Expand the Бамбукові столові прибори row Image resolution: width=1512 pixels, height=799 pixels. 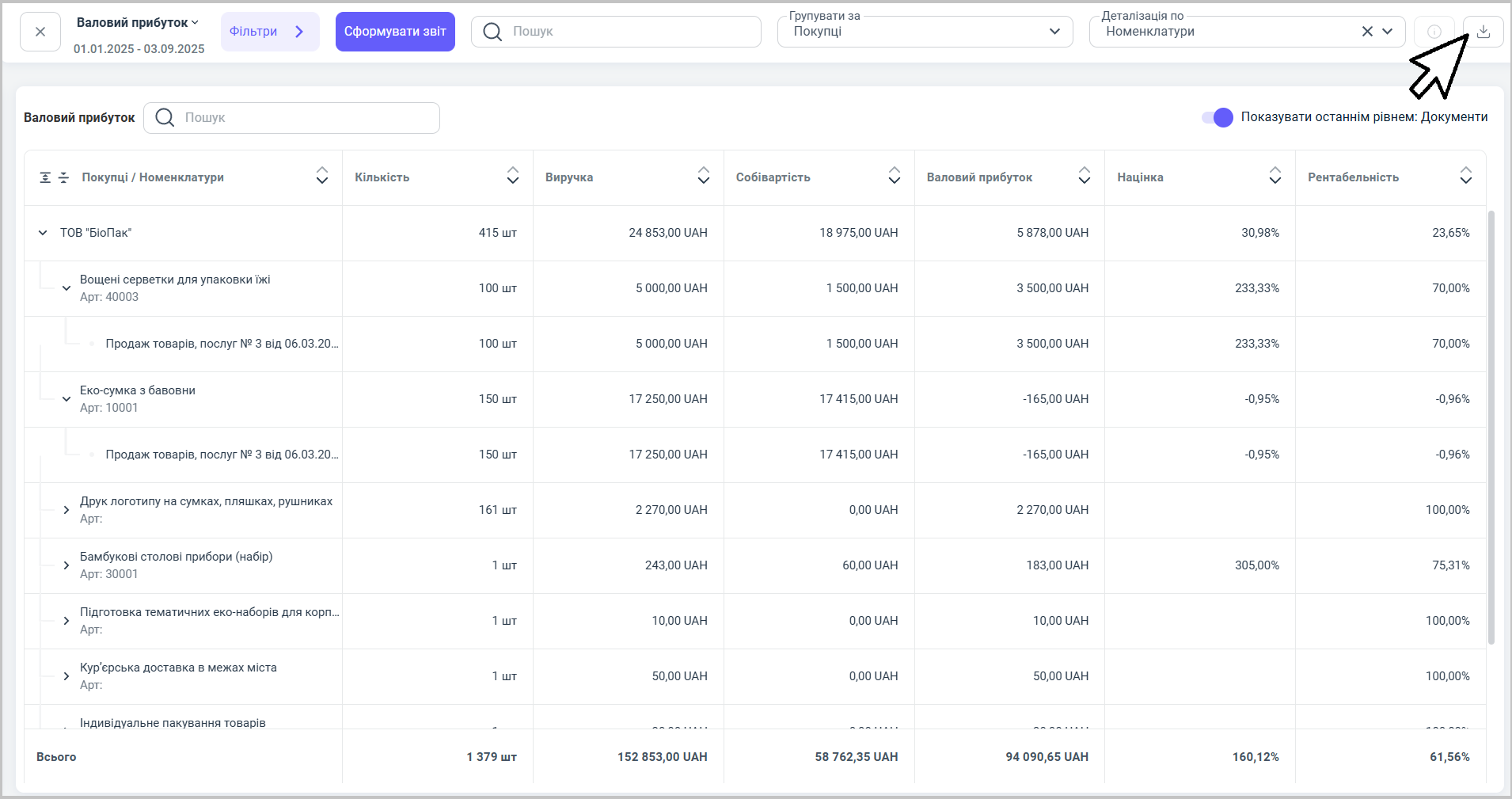click(x=66, y=565)
